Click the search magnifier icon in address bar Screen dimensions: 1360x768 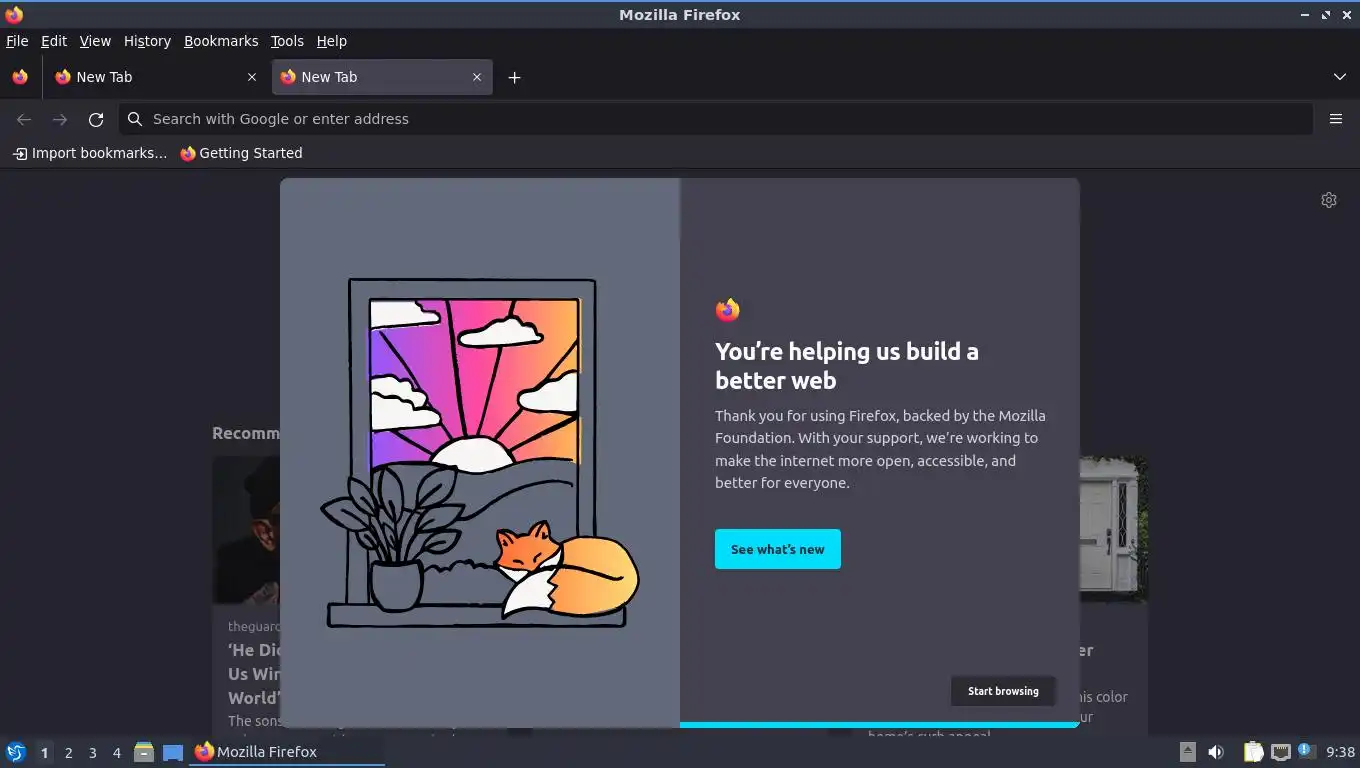tap(135, 119)
